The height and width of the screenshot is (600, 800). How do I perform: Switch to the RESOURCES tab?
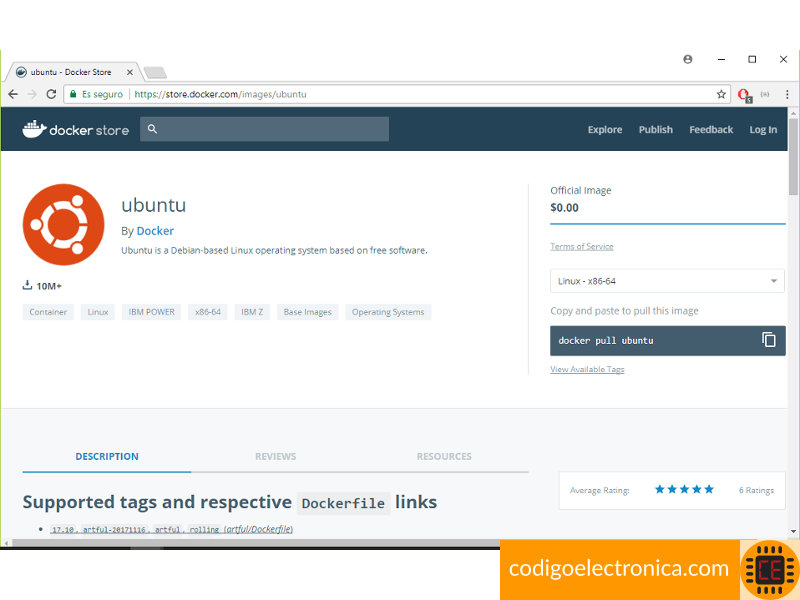pyautogui.click(x=444, y=456)
